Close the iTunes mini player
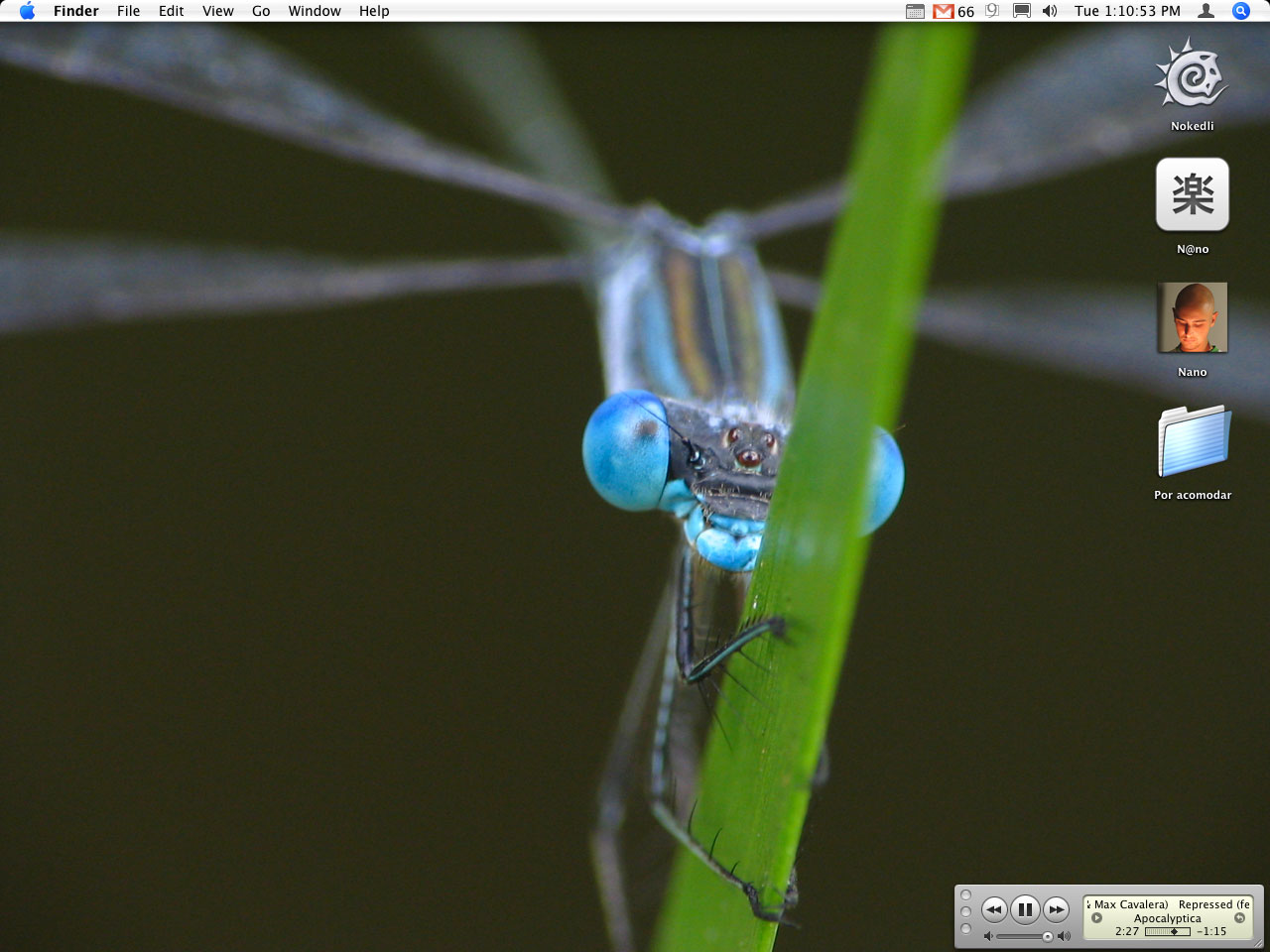The image size is (1270, 952). (965, 894)
